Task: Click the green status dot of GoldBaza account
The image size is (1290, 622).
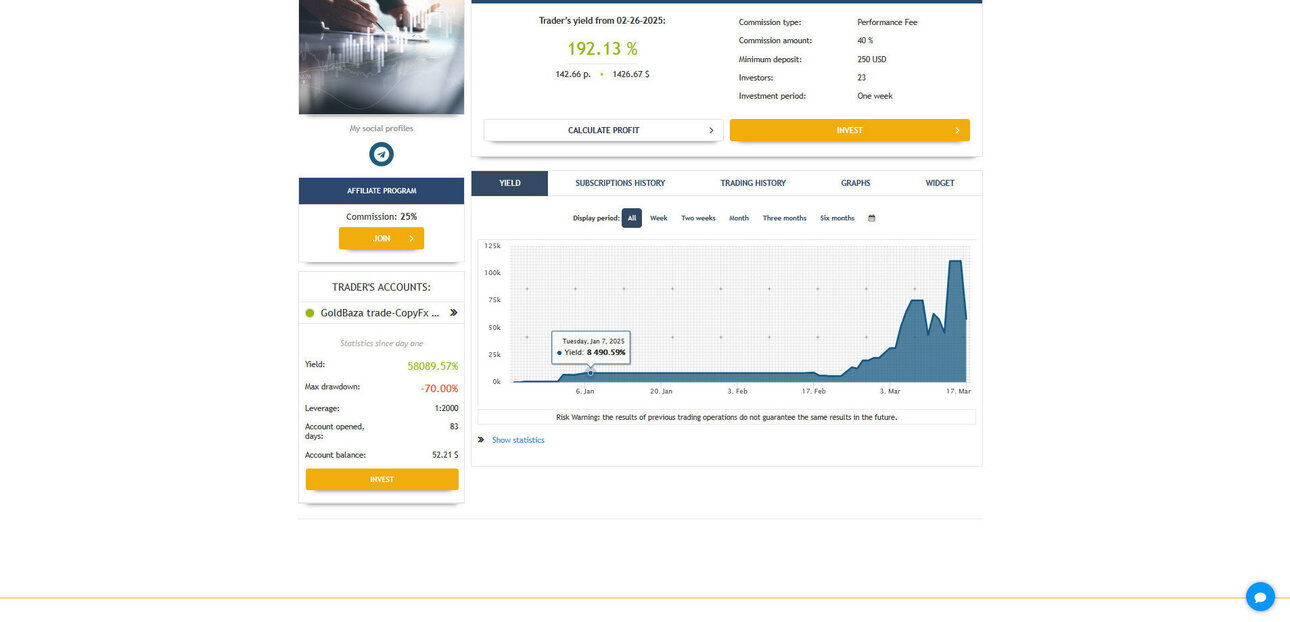Action: tap(310, 313)
